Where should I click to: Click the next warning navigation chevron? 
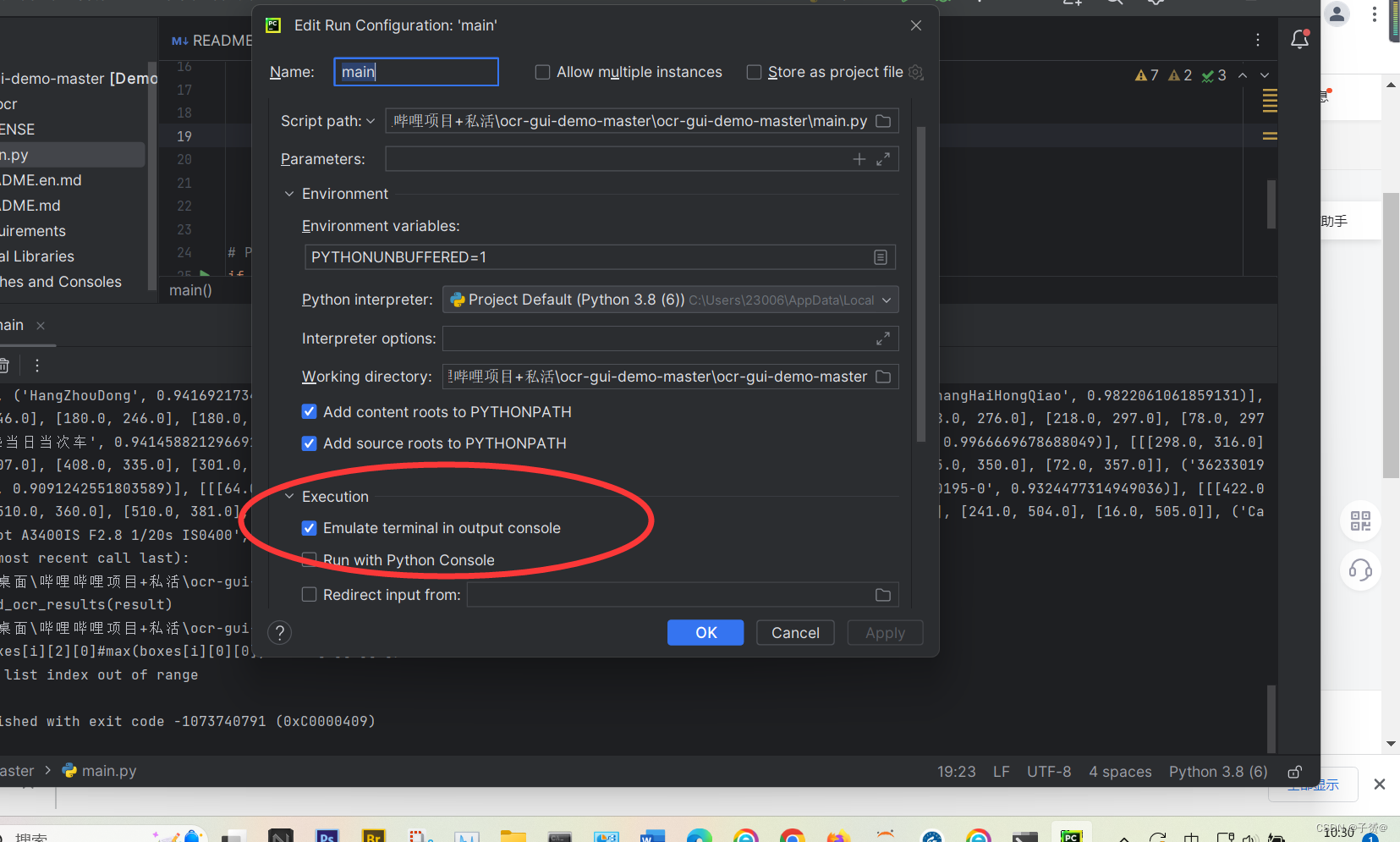(1265, 74)
